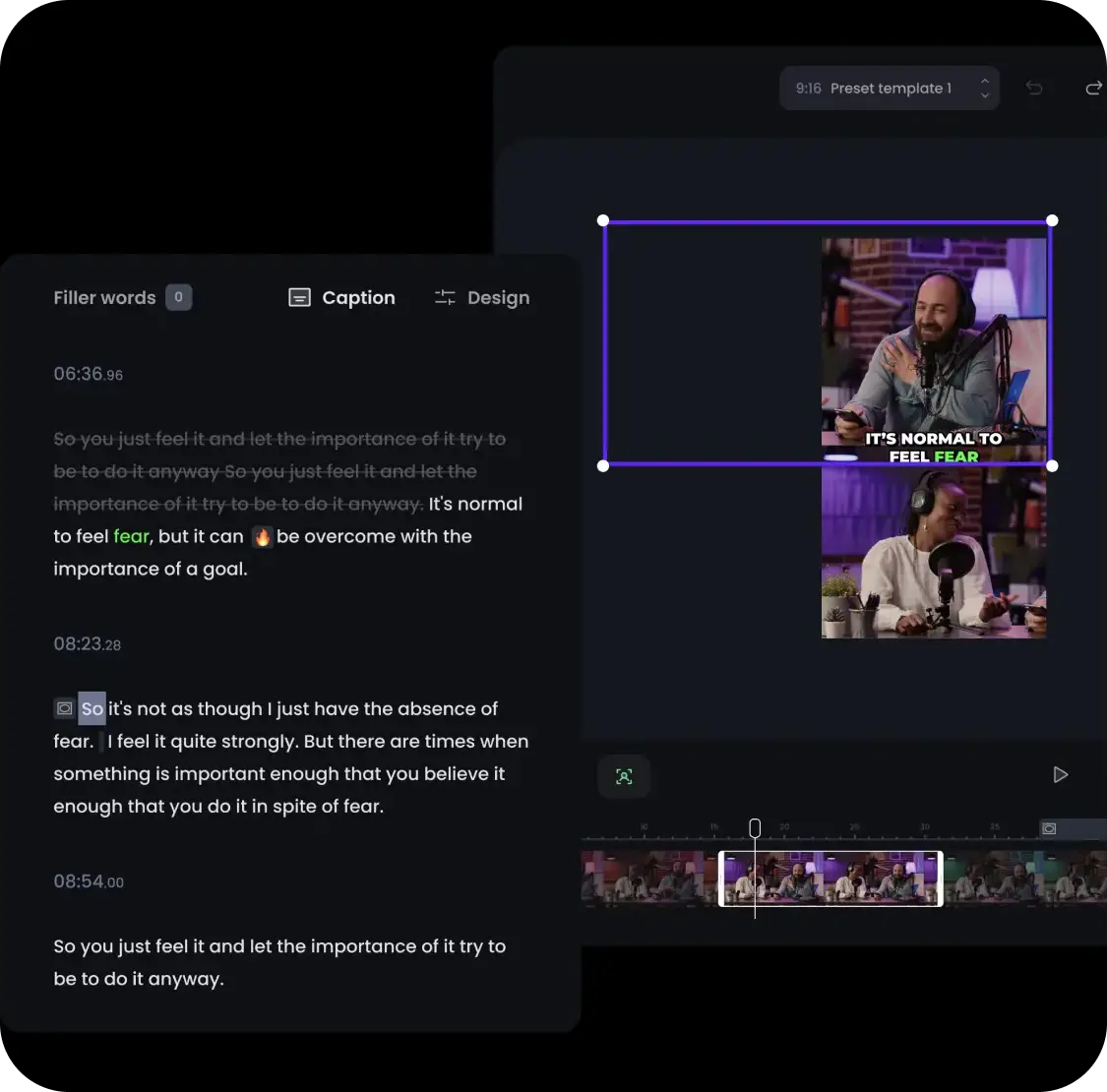The image size is (1107, 1092).
Task: Open the Design panel via its sliders icon
Action: 445,296
